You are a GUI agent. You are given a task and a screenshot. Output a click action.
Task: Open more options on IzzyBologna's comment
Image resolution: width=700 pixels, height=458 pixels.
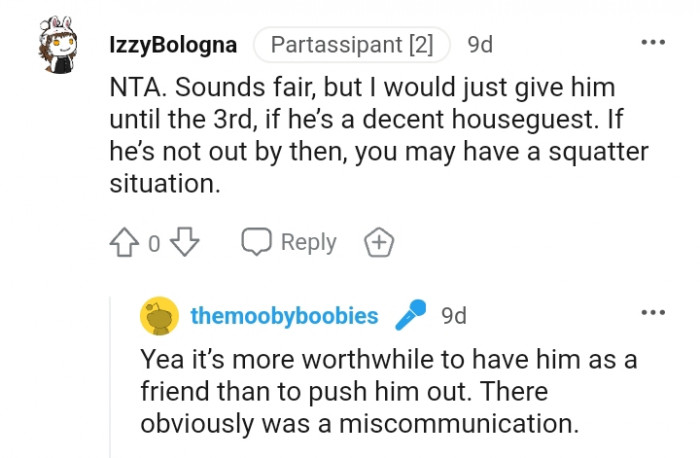[652, 44]
